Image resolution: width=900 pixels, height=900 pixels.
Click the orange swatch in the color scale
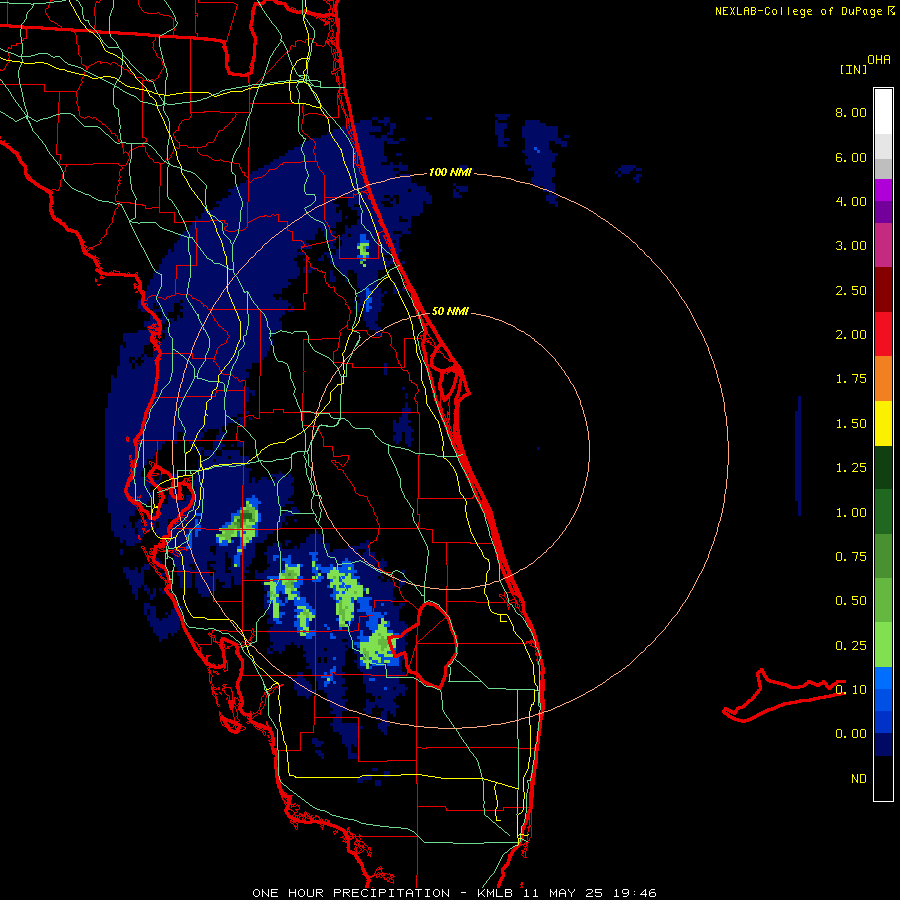point(883,379)
